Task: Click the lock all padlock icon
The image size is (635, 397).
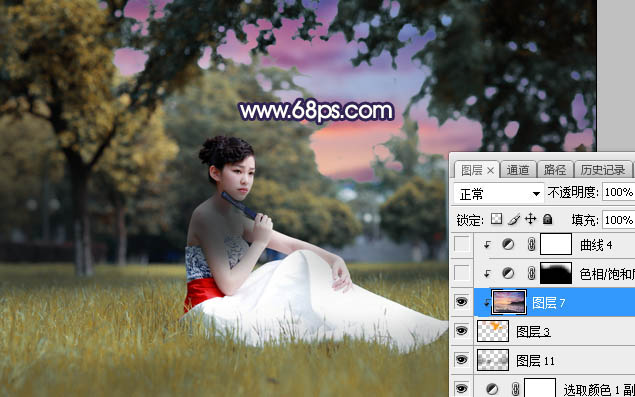Action: 548,220
